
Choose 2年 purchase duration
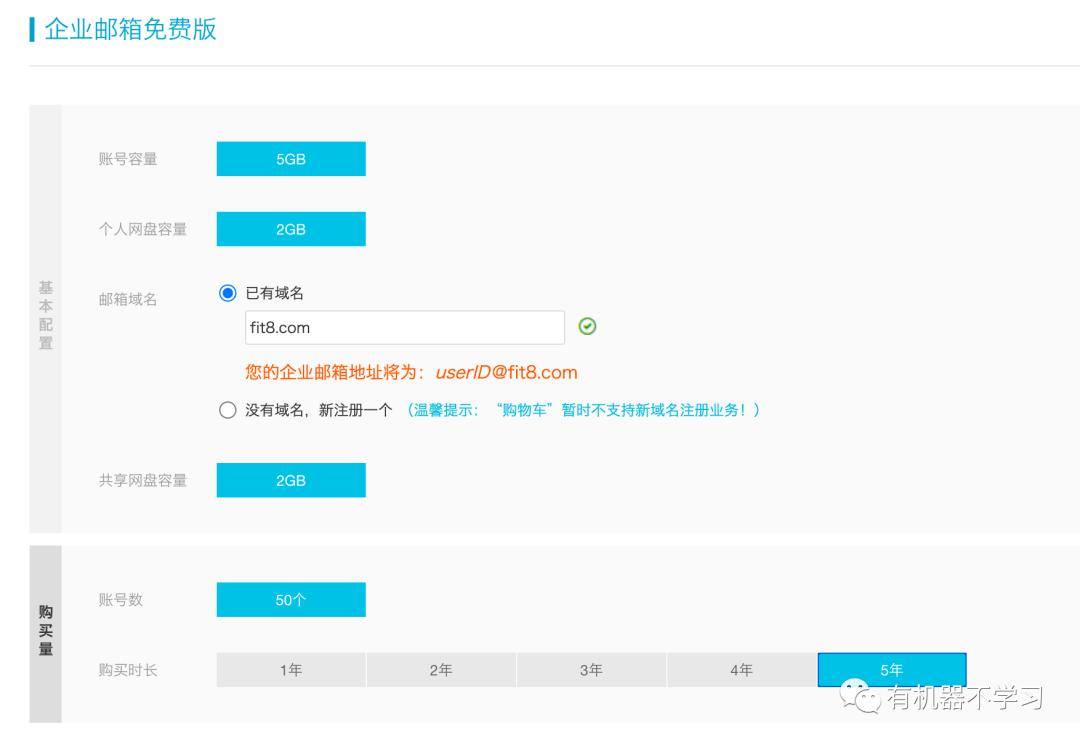[x=440, y=669]
